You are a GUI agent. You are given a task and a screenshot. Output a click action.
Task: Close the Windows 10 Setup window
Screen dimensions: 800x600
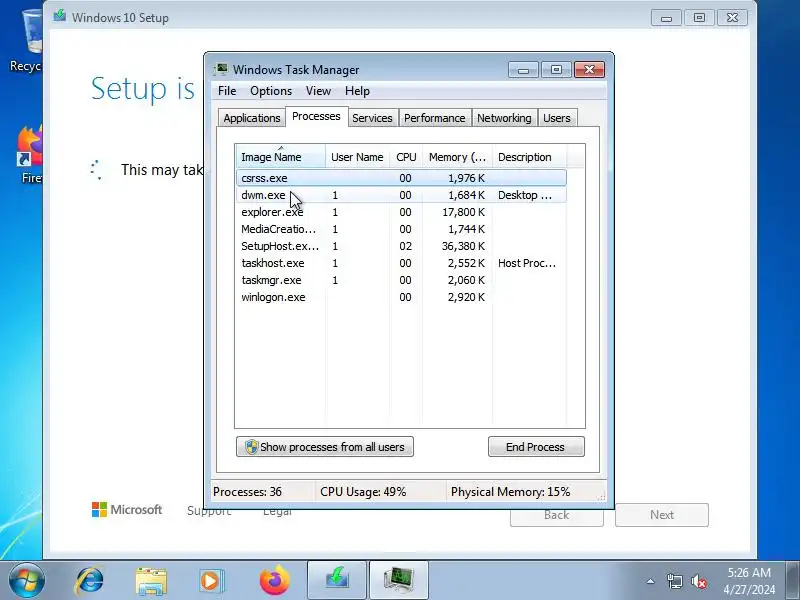(732, 18)
